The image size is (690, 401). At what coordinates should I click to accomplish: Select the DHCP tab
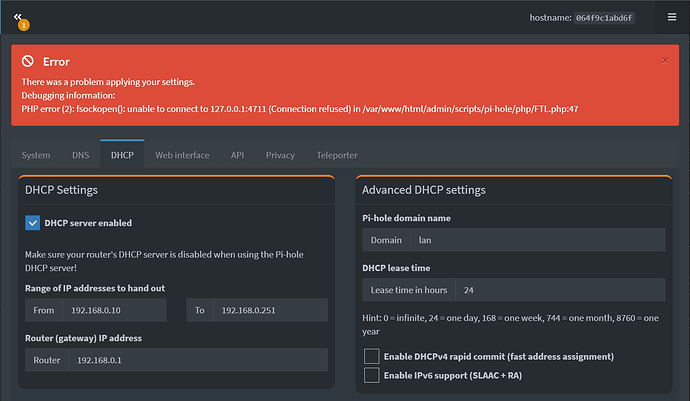[122, 155]
